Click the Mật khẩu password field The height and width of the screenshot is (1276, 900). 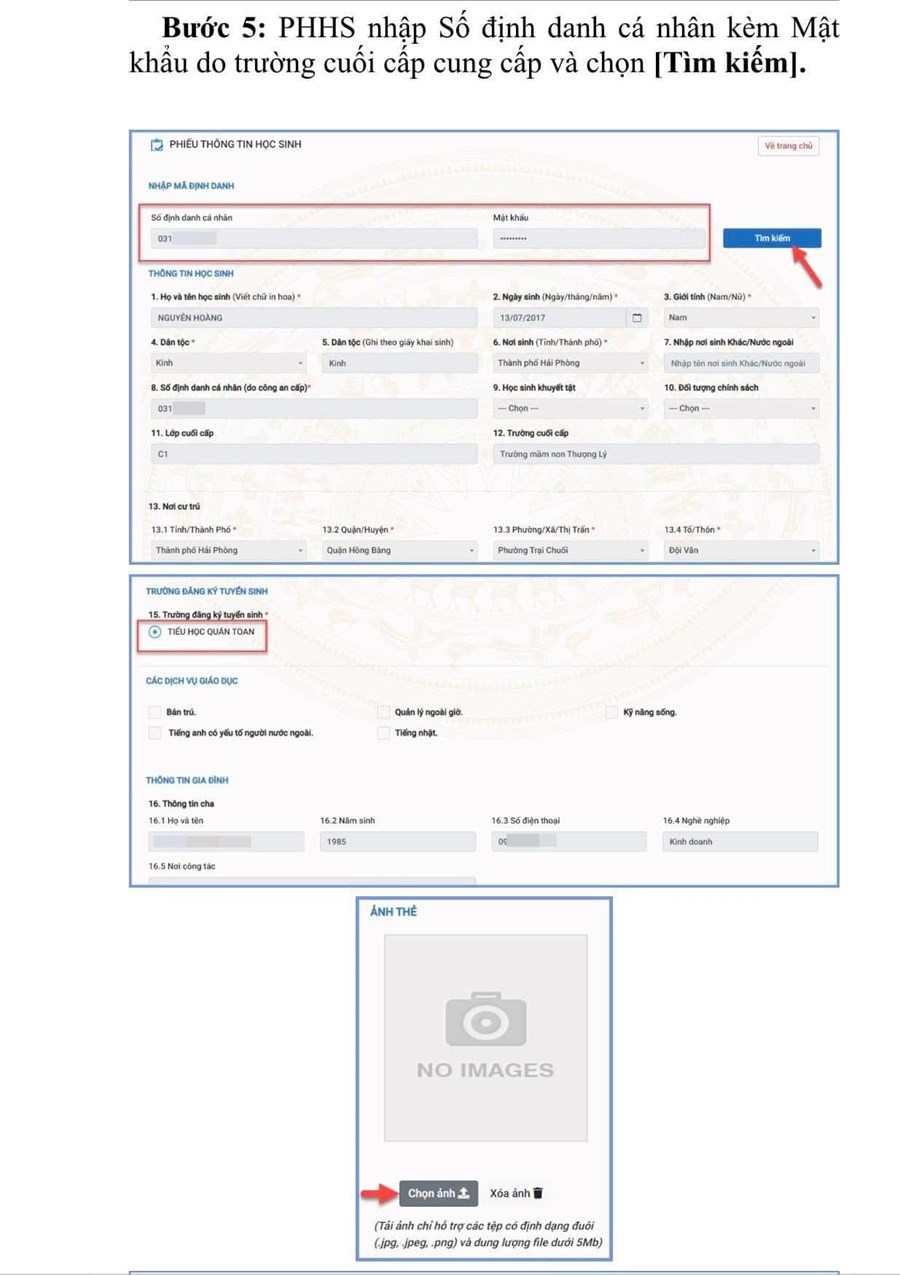(598, 239)
